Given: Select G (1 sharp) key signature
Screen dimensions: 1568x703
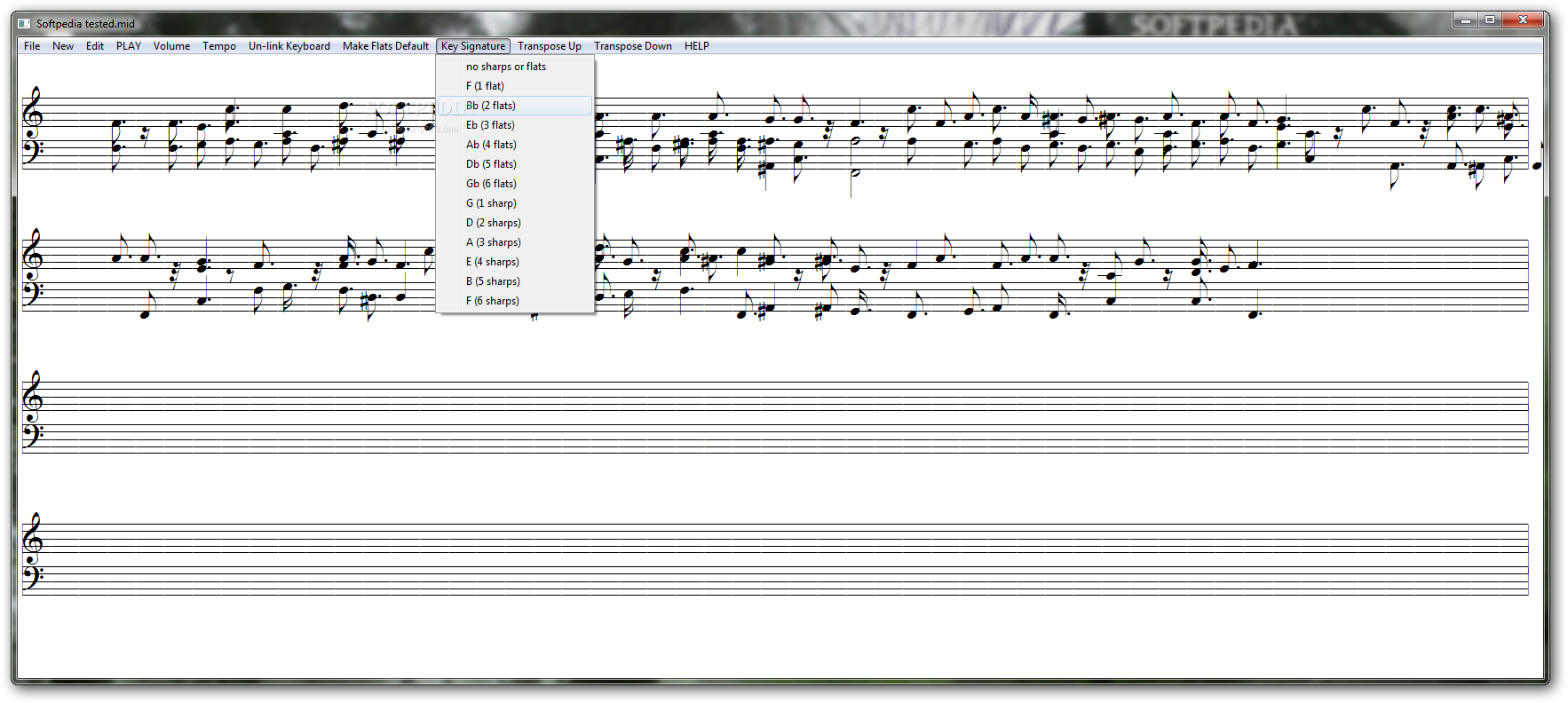Looking at the screenshot, I should click(x=515, y=203).
